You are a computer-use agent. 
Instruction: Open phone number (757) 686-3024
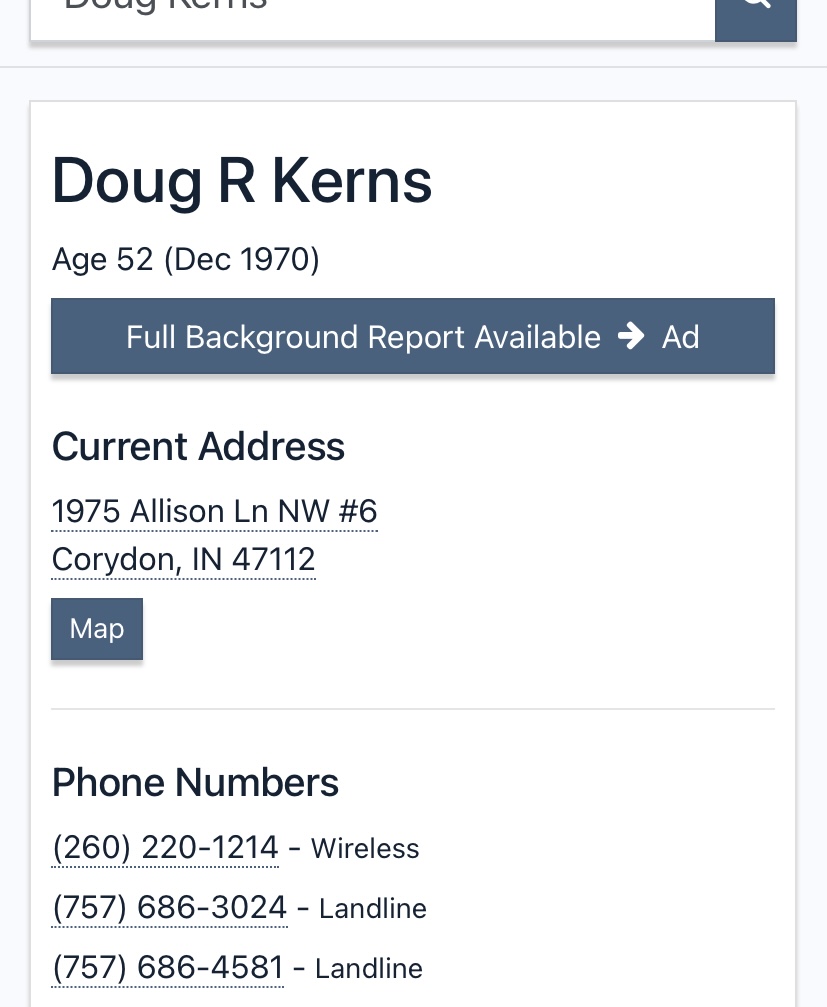click(170, 908)
